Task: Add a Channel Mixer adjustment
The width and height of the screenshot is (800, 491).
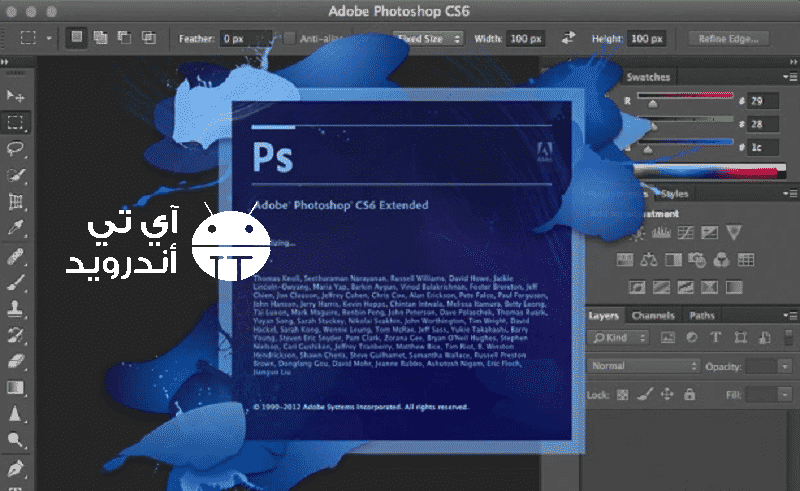Action: (x=721, y=260)
